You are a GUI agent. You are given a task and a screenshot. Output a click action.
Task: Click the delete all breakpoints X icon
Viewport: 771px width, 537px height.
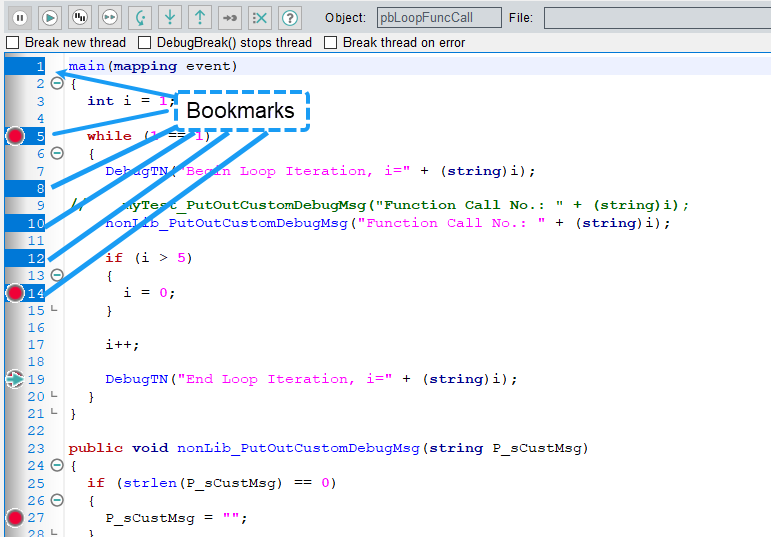259,17
